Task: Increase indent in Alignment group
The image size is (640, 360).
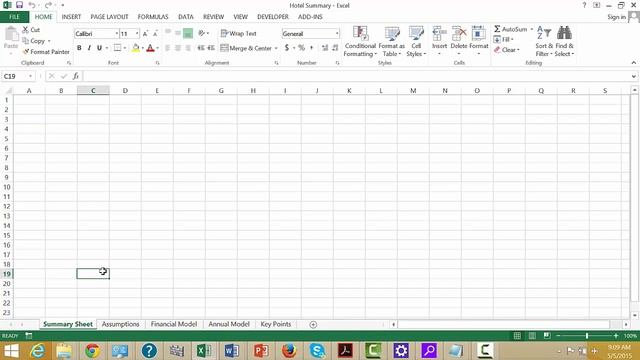Action: click(211, 48)
